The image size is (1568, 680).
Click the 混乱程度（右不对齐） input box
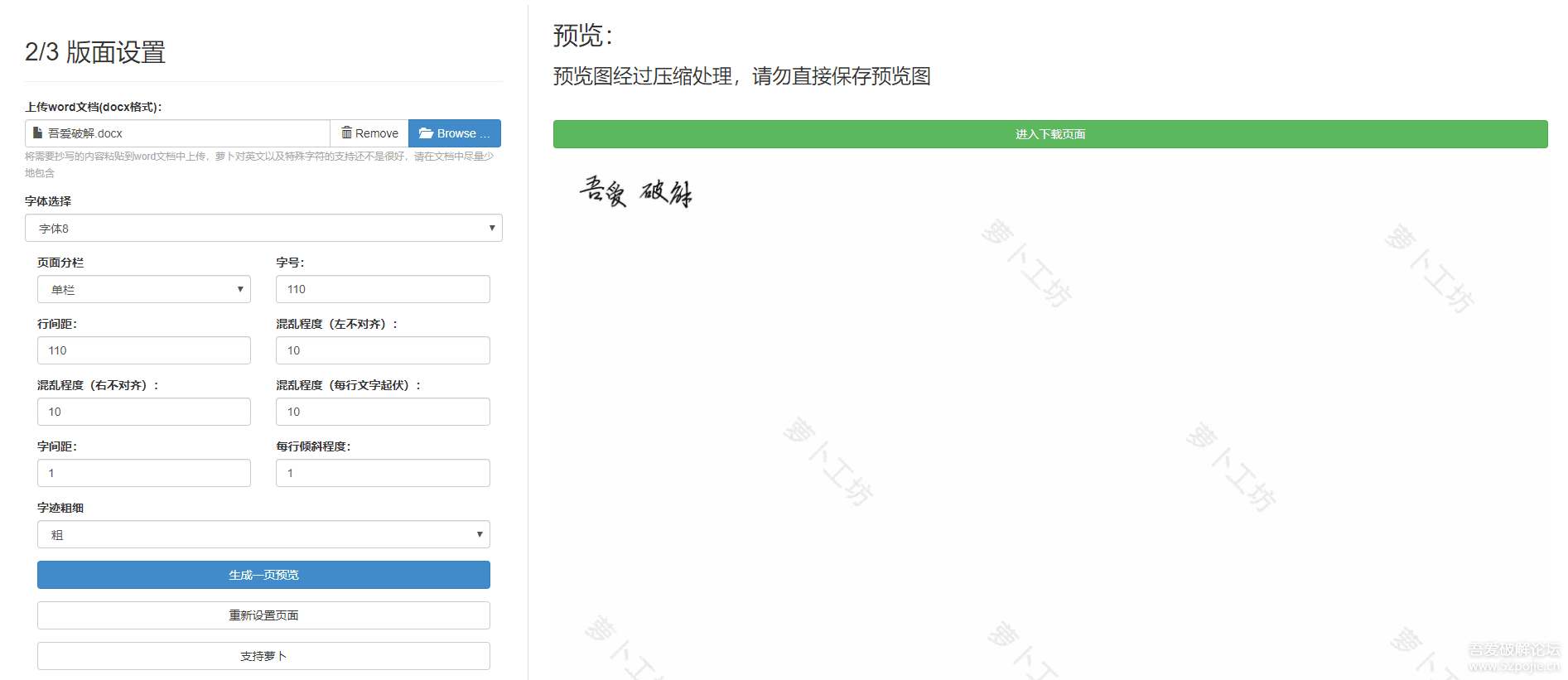click(x=143, y=412)
